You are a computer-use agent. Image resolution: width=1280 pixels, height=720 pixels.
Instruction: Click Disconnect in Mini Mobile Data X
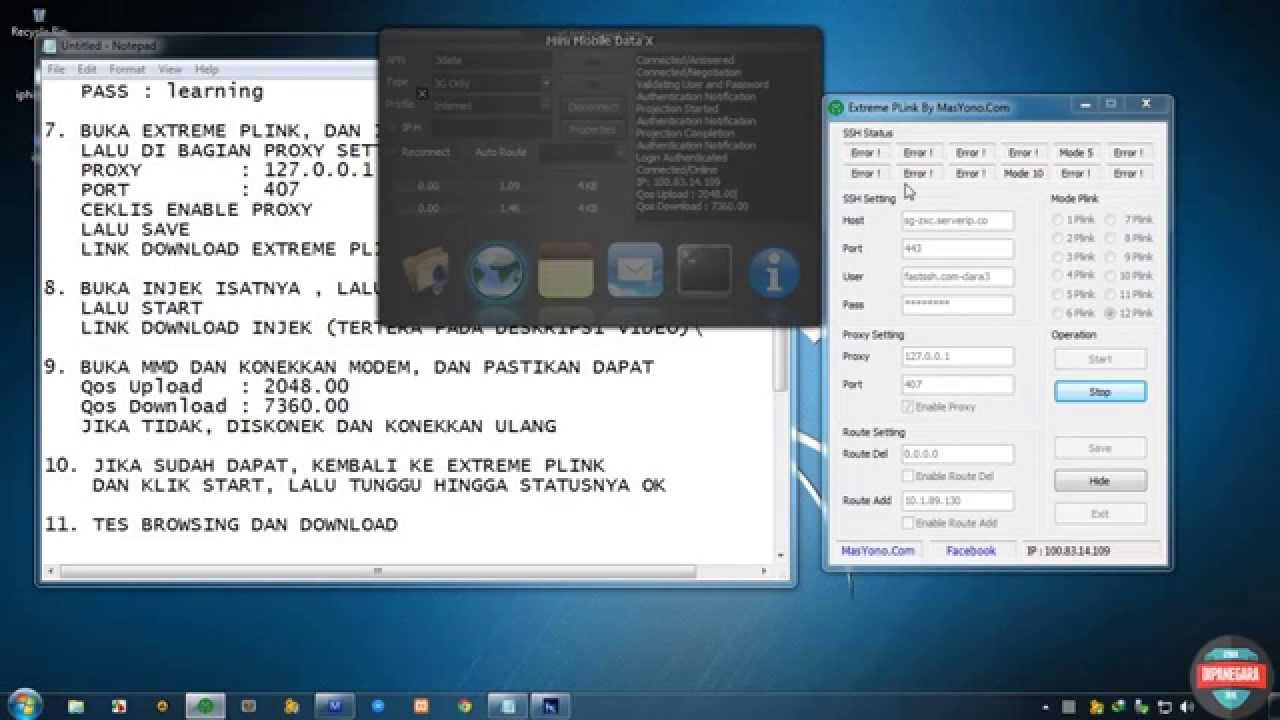[x=593, y=107]
